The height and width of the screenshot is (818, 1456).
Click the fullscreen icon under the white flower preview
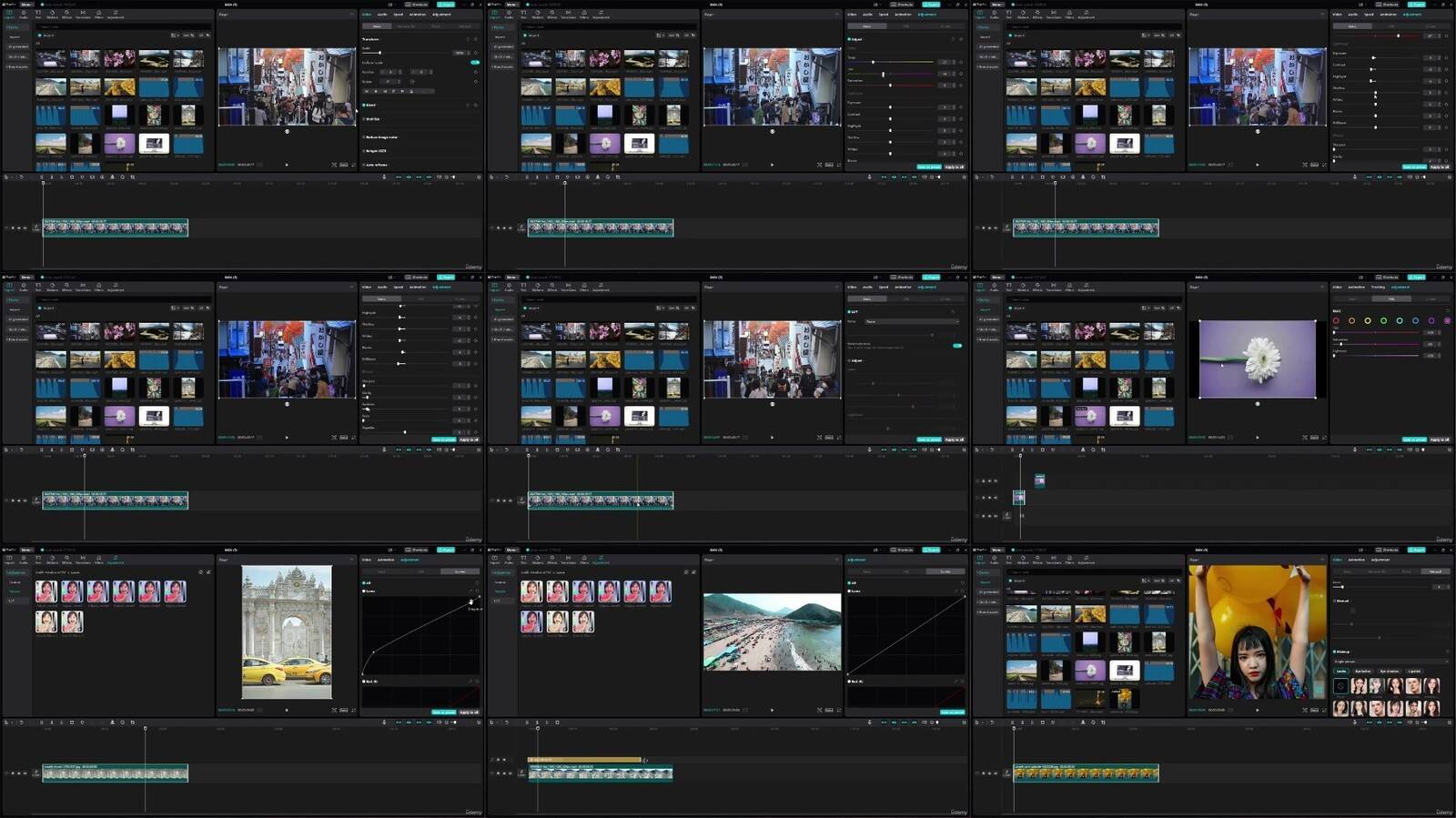pos(1323,438)
